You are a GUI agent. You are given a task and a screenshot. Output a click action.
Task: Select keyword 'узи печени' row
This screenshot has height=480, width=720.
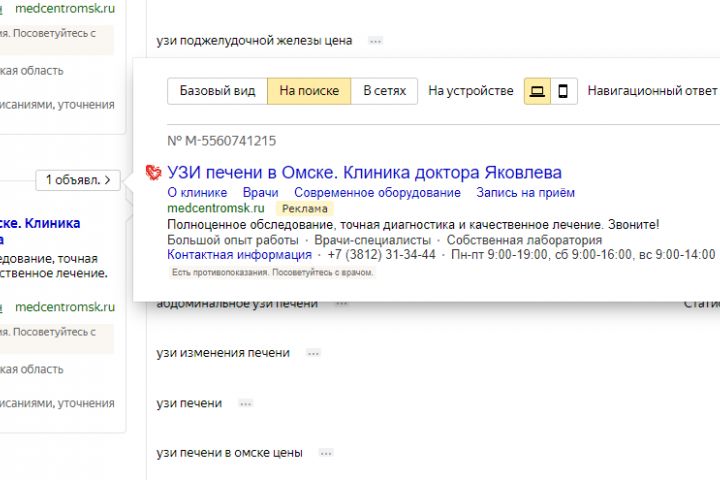coord(189,403)
